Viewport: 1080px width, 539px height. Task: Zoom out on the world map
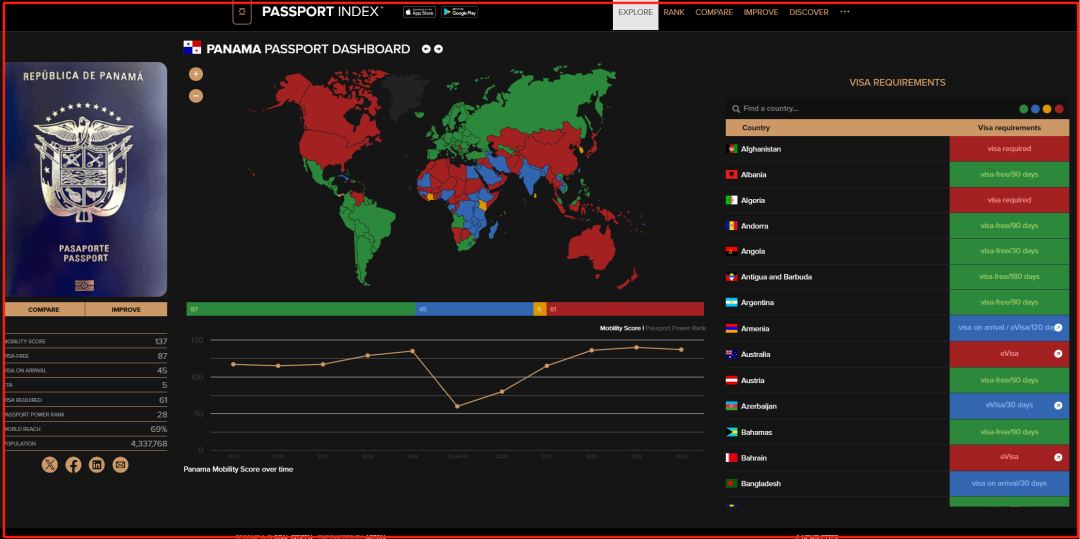click(196, 96)
